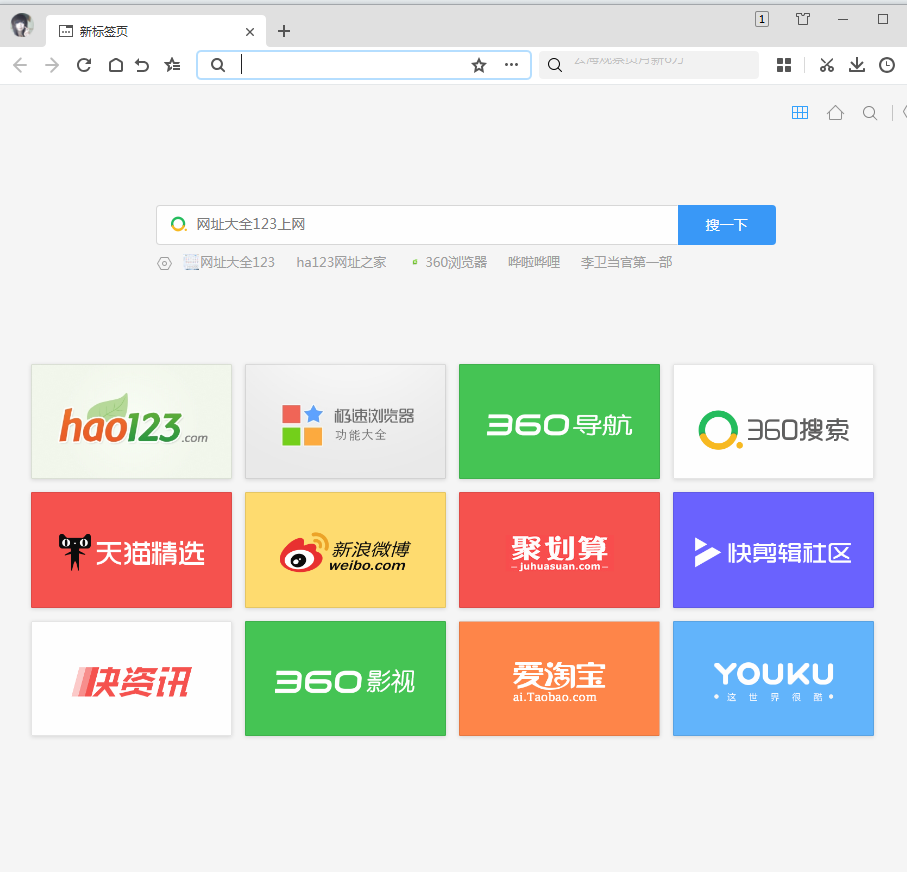
Task: Go back to previous page
Action: [20, 65]
